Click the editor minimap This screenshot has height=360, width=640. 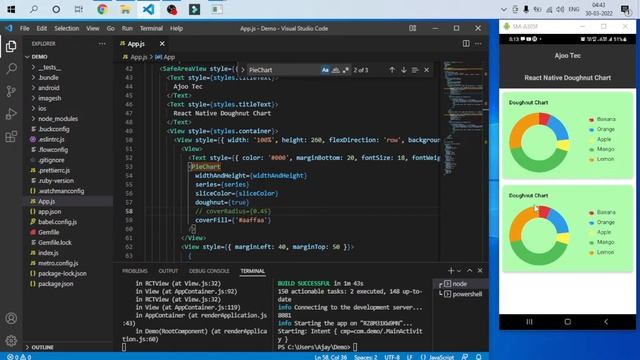point(464,118)
